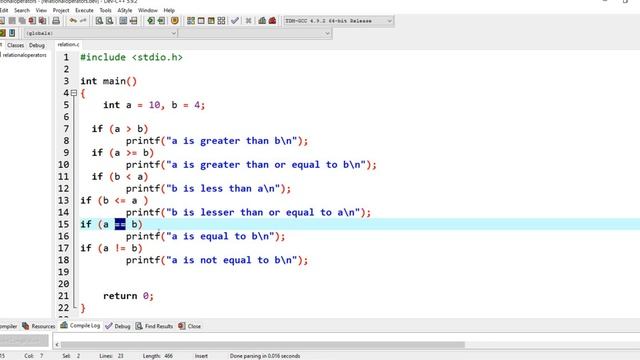Screen dimensions: 640x360
Task: Click the Rebuild All four-squares icon
Action: (x=221, y=21)
